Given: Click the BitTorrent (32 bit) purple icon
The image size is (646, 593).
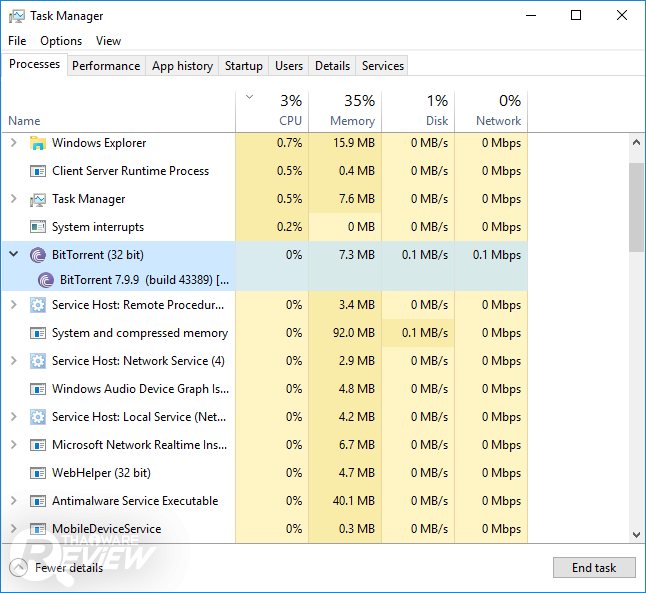Looking at the screenshot, I should click(x=37, y=255).
